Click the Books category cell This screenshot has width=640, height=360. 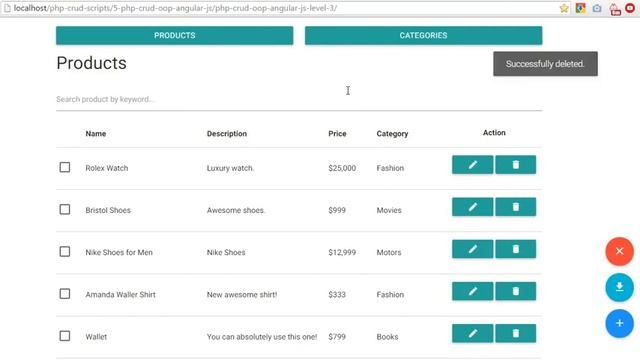pos(387,337)
